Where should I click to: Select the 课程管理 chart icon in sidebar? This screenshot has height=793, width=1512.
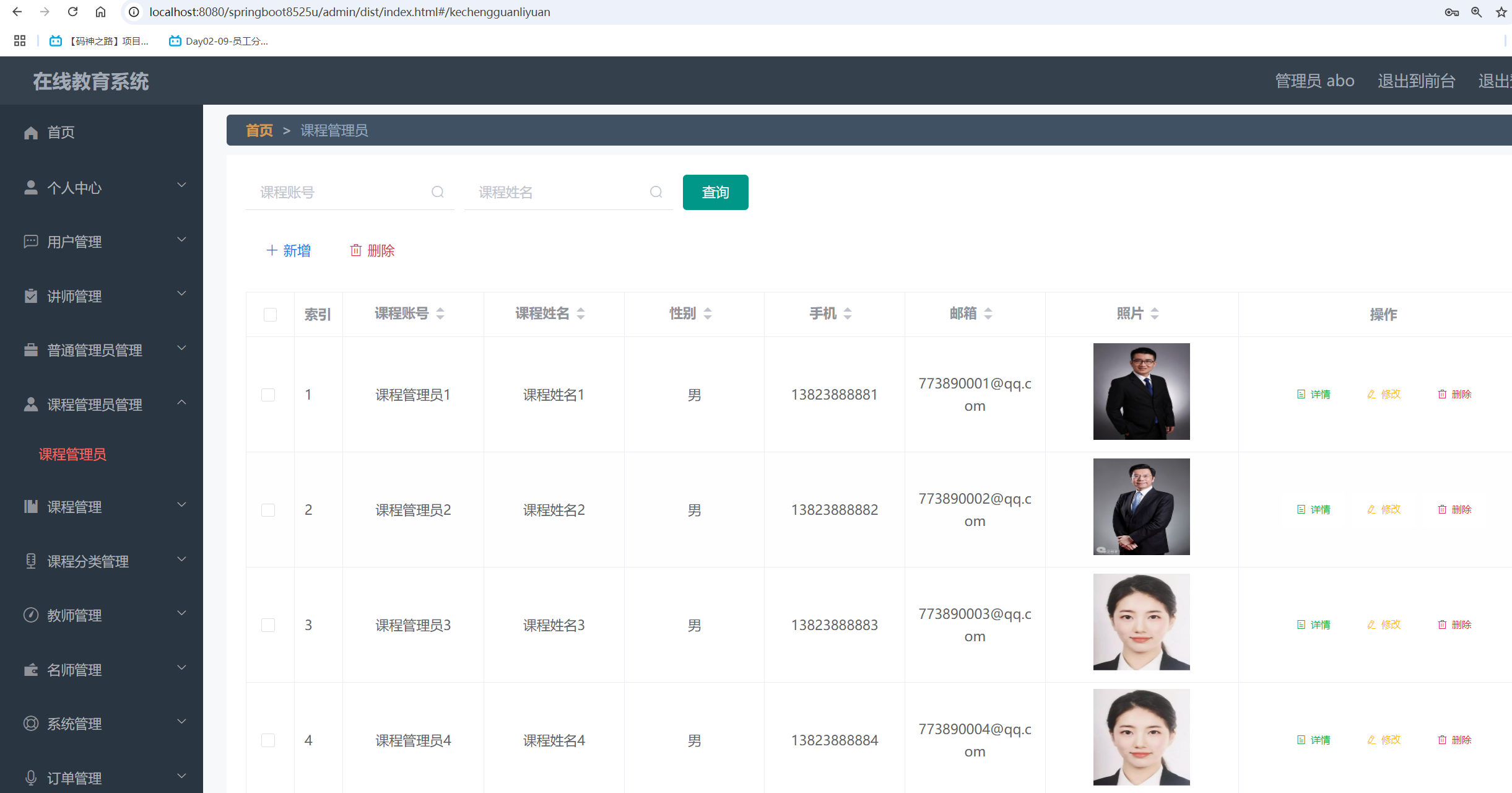(x=31, y=507)
